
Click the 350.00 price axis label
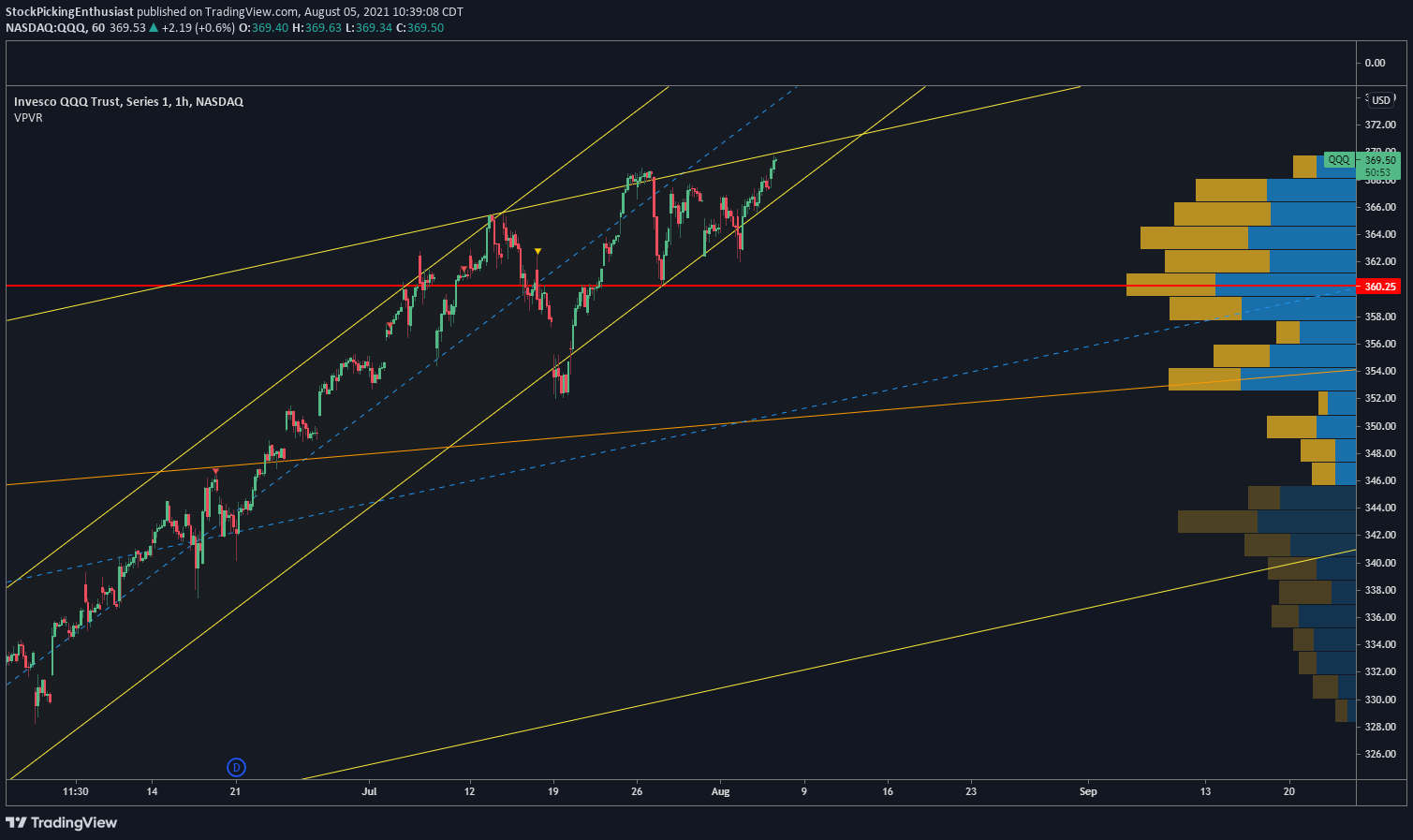point(1380,426)
